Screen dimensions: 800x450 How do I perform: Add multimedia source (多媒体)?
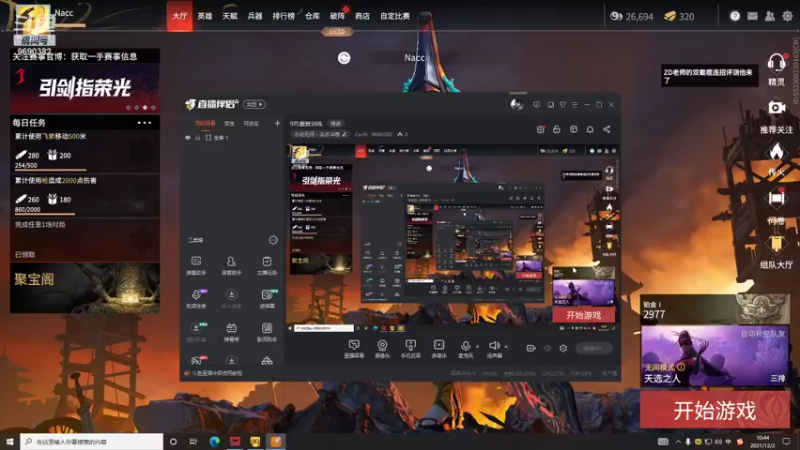(x=439, y=349)
